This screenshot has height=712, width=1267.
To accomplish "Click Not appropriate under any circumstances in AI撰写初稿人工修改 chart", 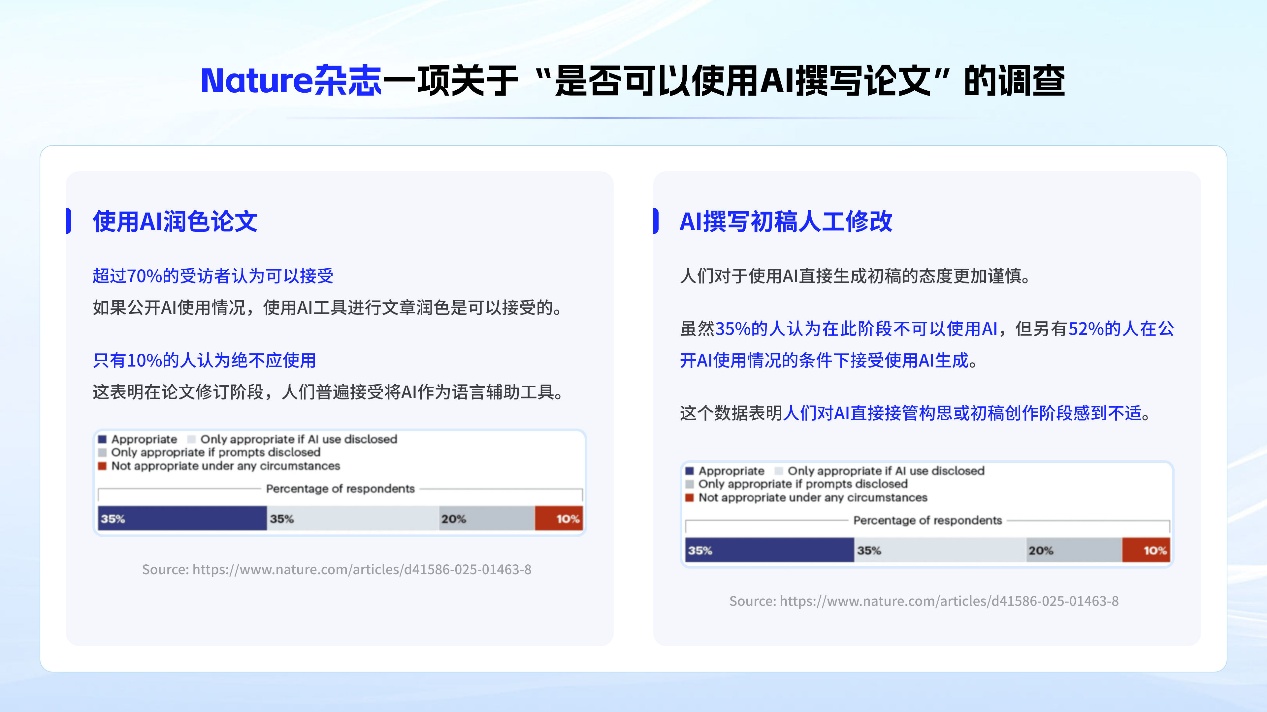I will [806, 498].
